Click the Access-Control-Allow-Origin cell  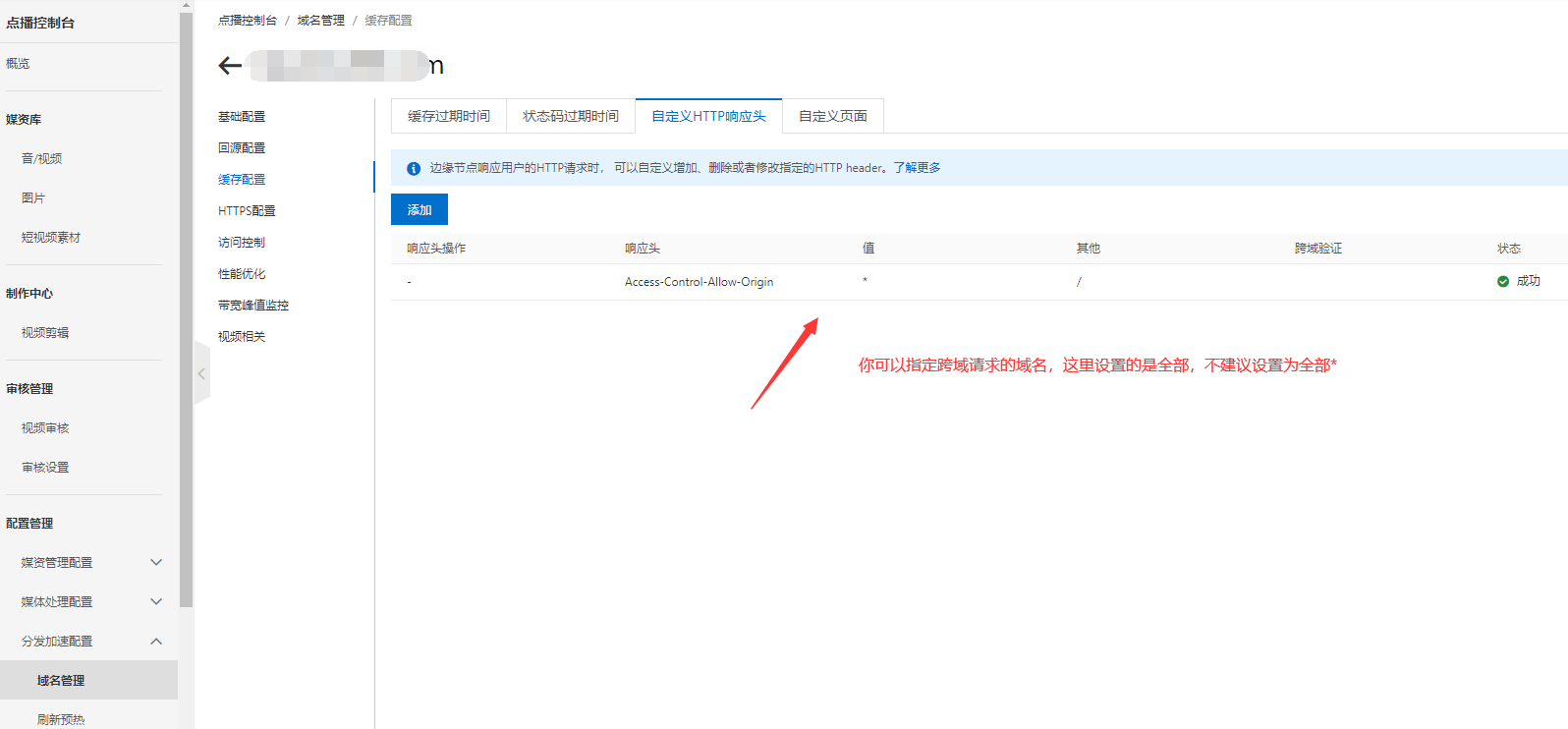coord(699,282)
